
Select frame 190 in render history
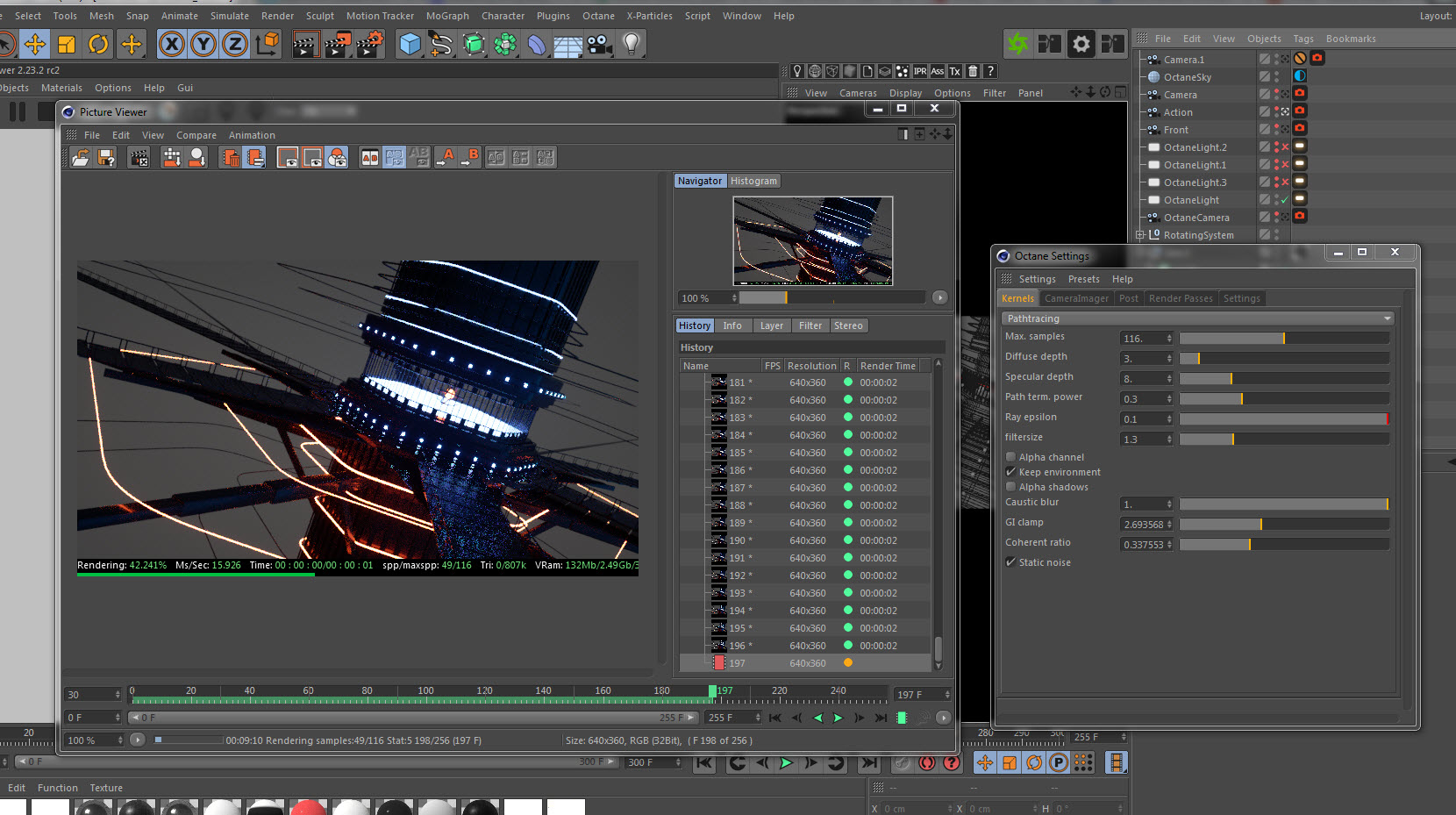tap(738, 540)
